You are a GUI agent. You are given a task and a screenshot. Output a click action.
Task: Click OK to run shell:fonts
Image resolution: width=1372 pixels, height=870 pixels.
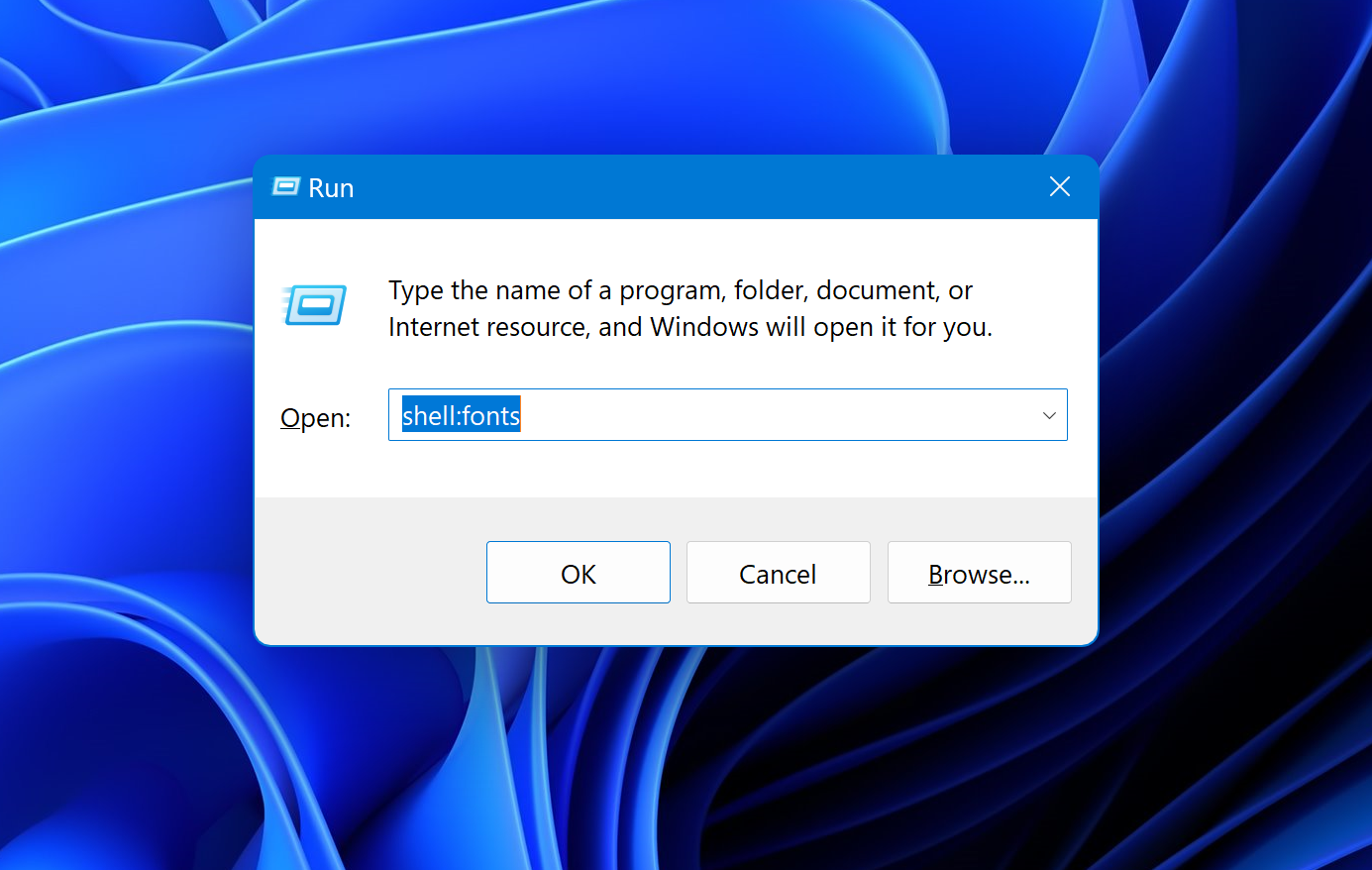pos(578,572)
